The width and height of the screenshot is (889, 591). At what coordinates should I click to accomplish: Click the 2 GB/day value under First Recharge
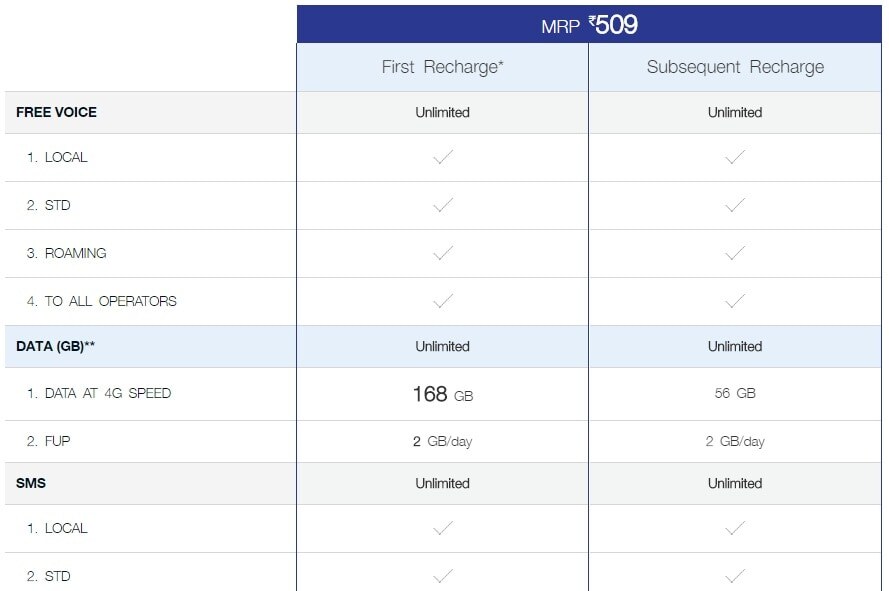pos(442,441)
